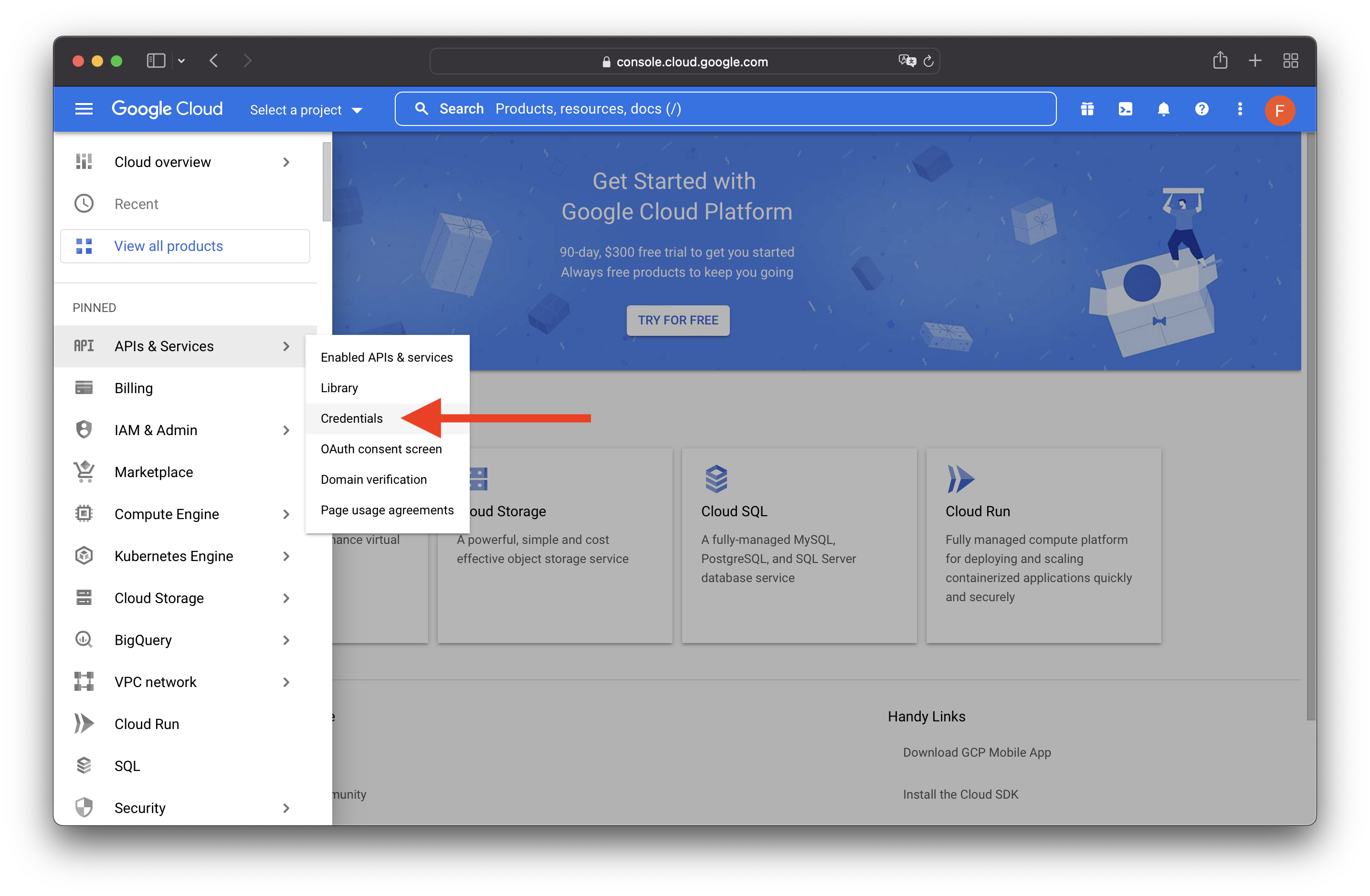Screen dimensions: 1370x896
Task: Click the Kubernetes Engine hexagon icon
Action: click(x=84, y=556)
